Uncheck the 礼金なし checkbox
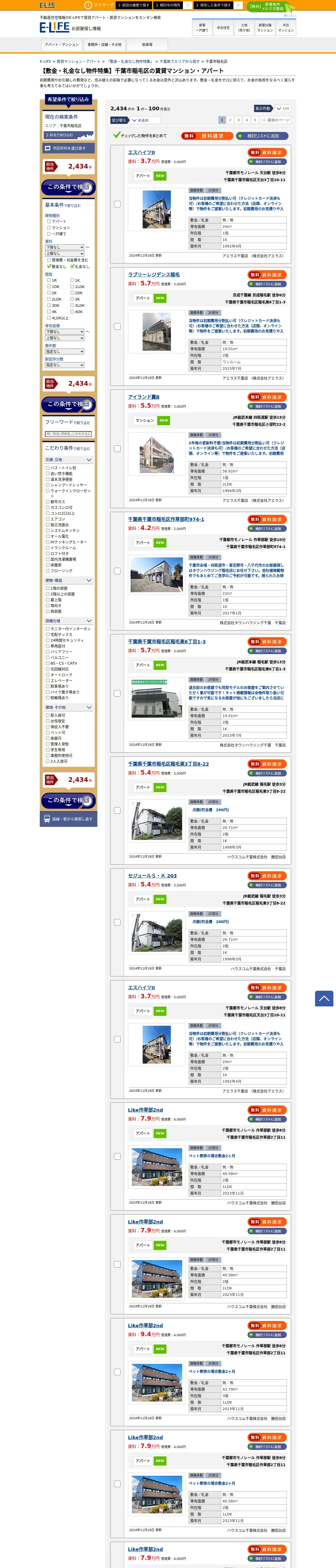Viewport: 336px width, 1568px height. (x=72, y=266)
